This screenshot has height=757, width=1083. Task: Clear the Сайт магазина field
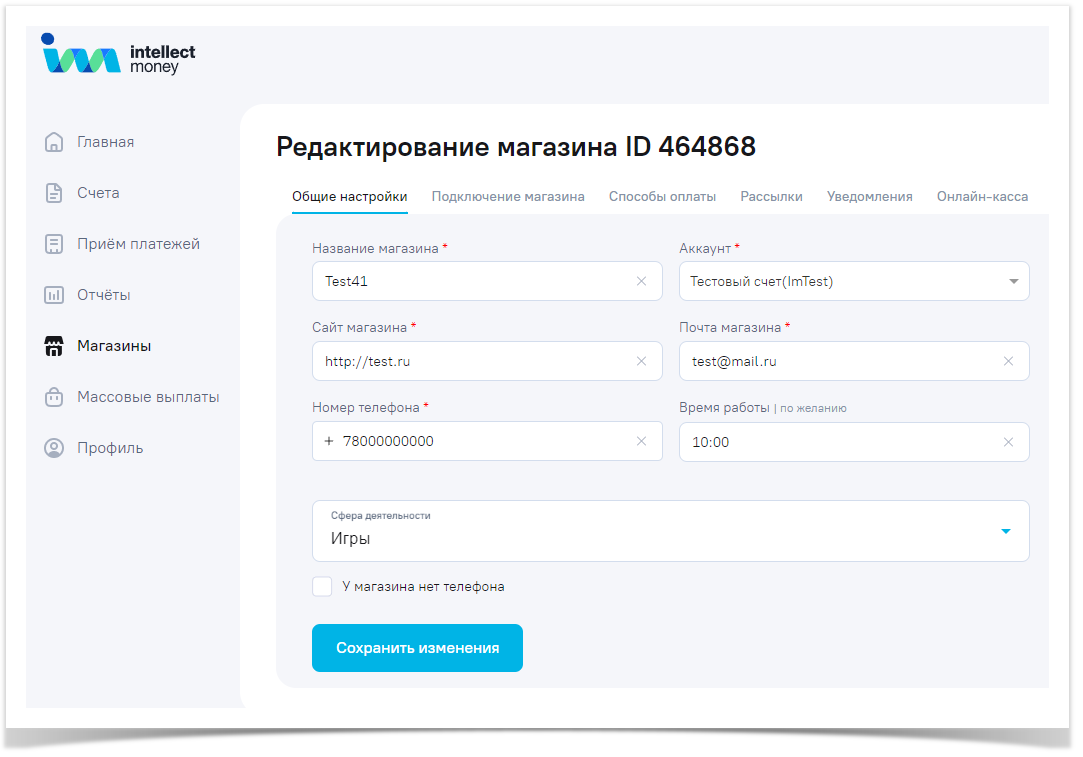pos(641,361)
